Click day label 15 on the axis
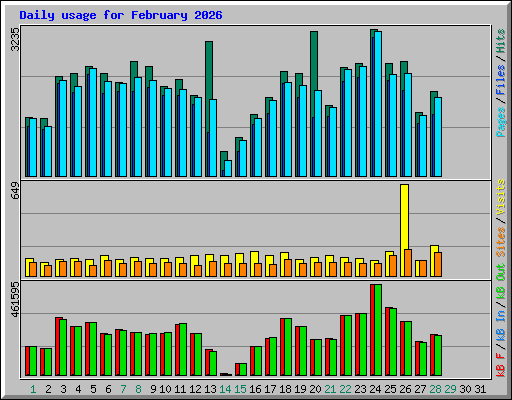The height and width of the screenshot is (400, 512). click(240, 389)
